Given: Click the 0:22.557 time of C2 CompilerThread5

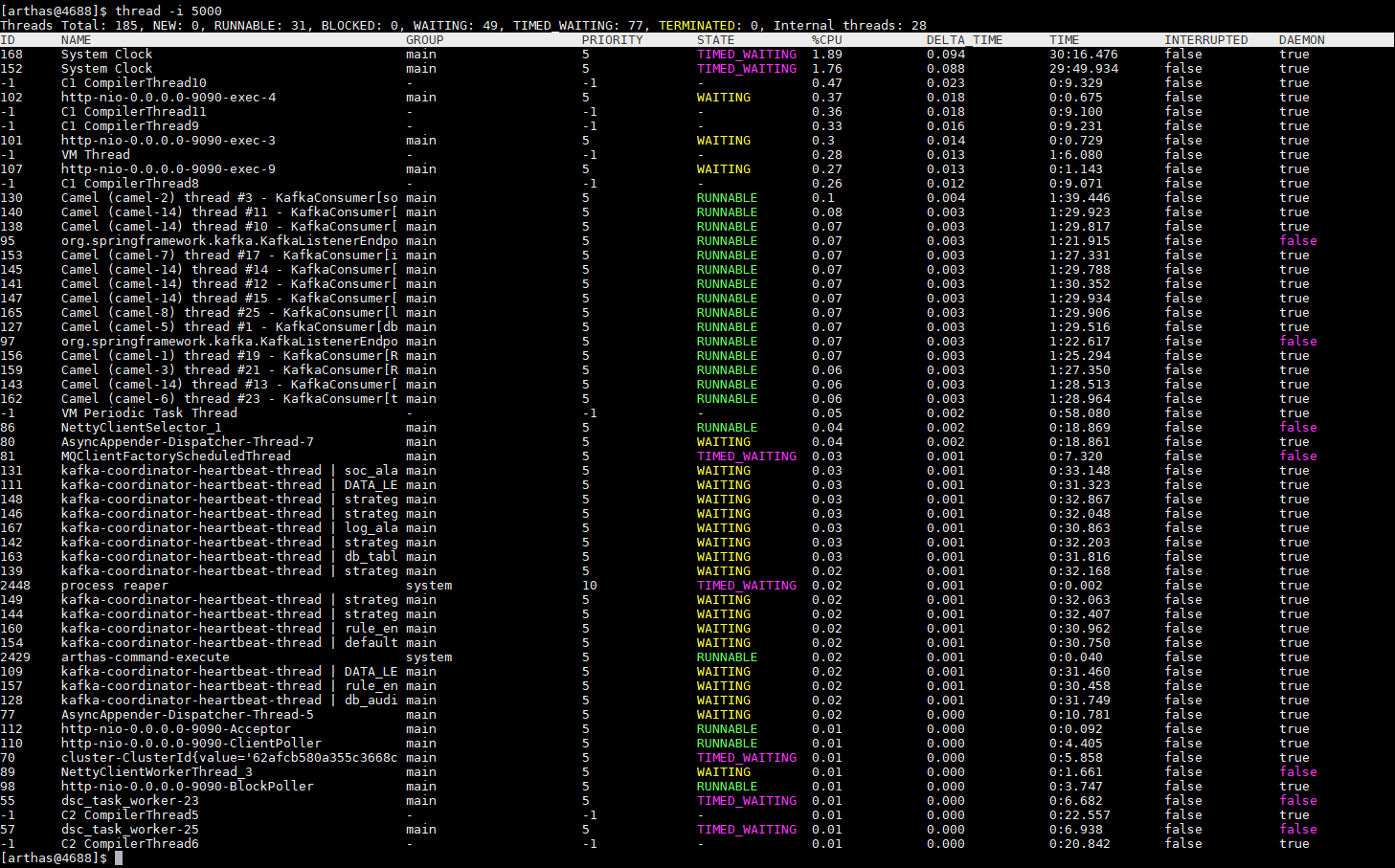Looking at the screenshot, I should pos(1080,815).
